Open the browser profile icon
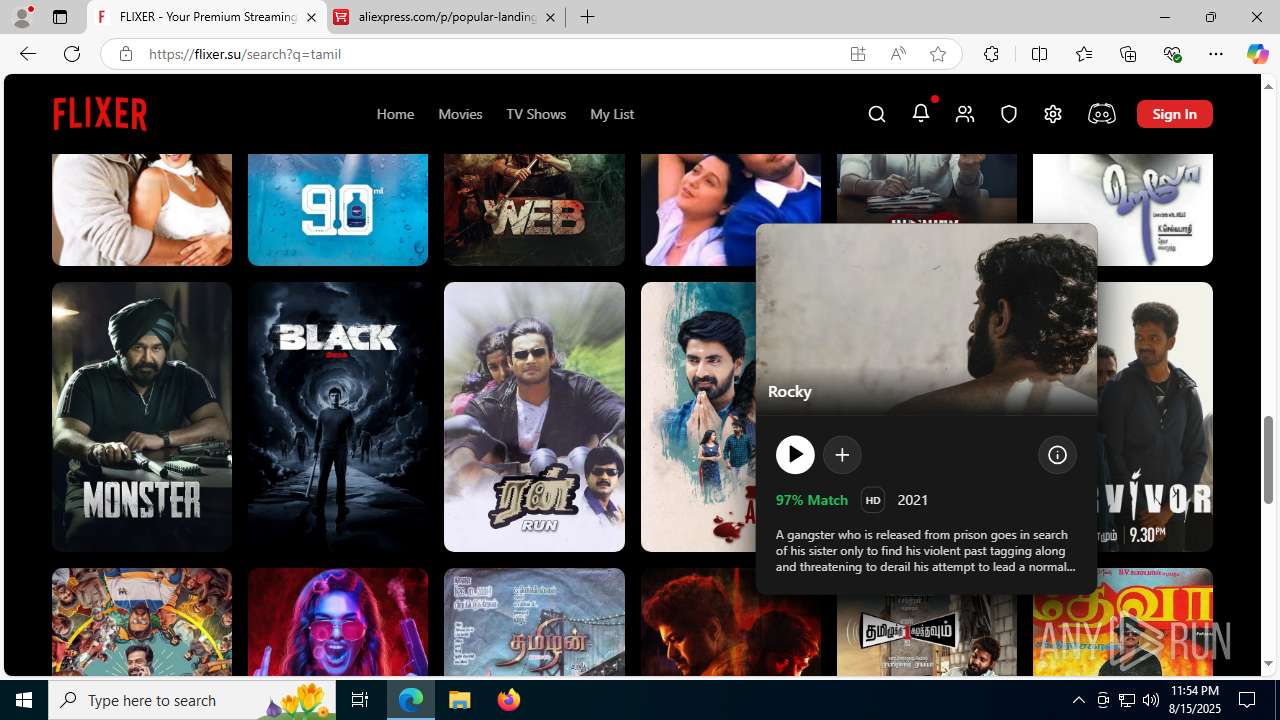 (x=22, y=17)
